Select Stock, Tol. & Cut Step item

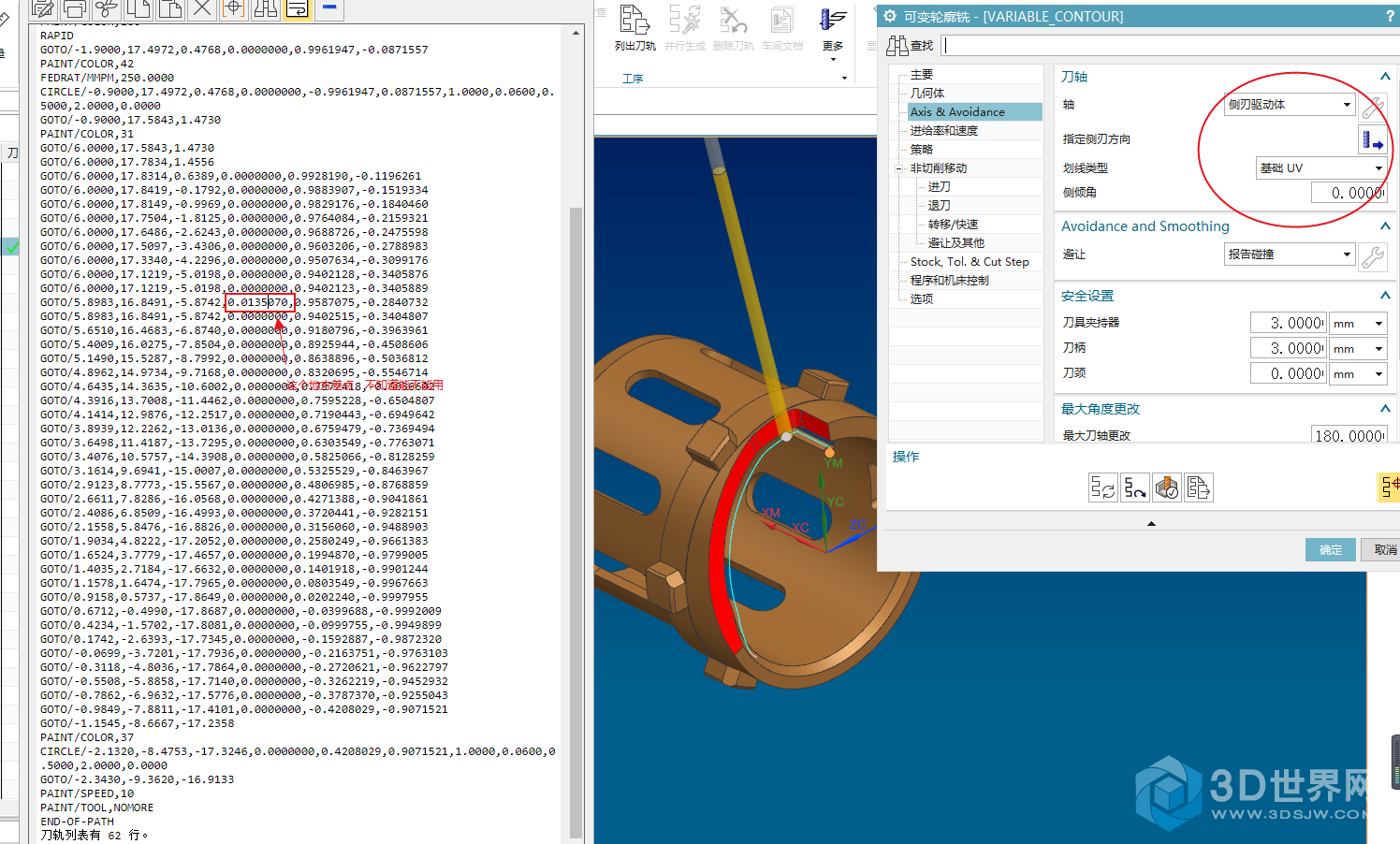[x=970, y=261]
